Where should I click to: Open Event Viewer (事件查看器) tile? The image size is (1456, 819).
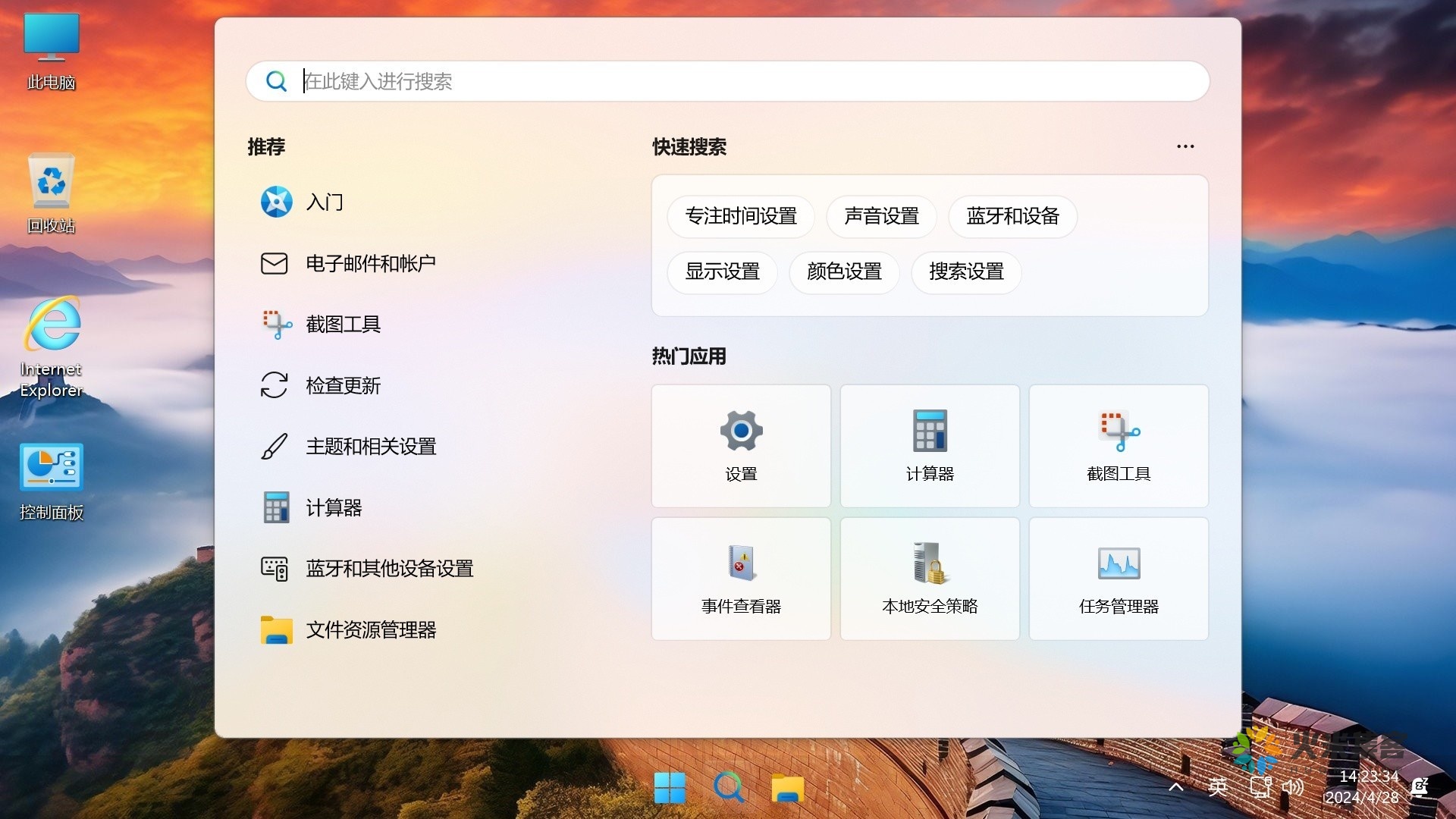coord(741,578)
